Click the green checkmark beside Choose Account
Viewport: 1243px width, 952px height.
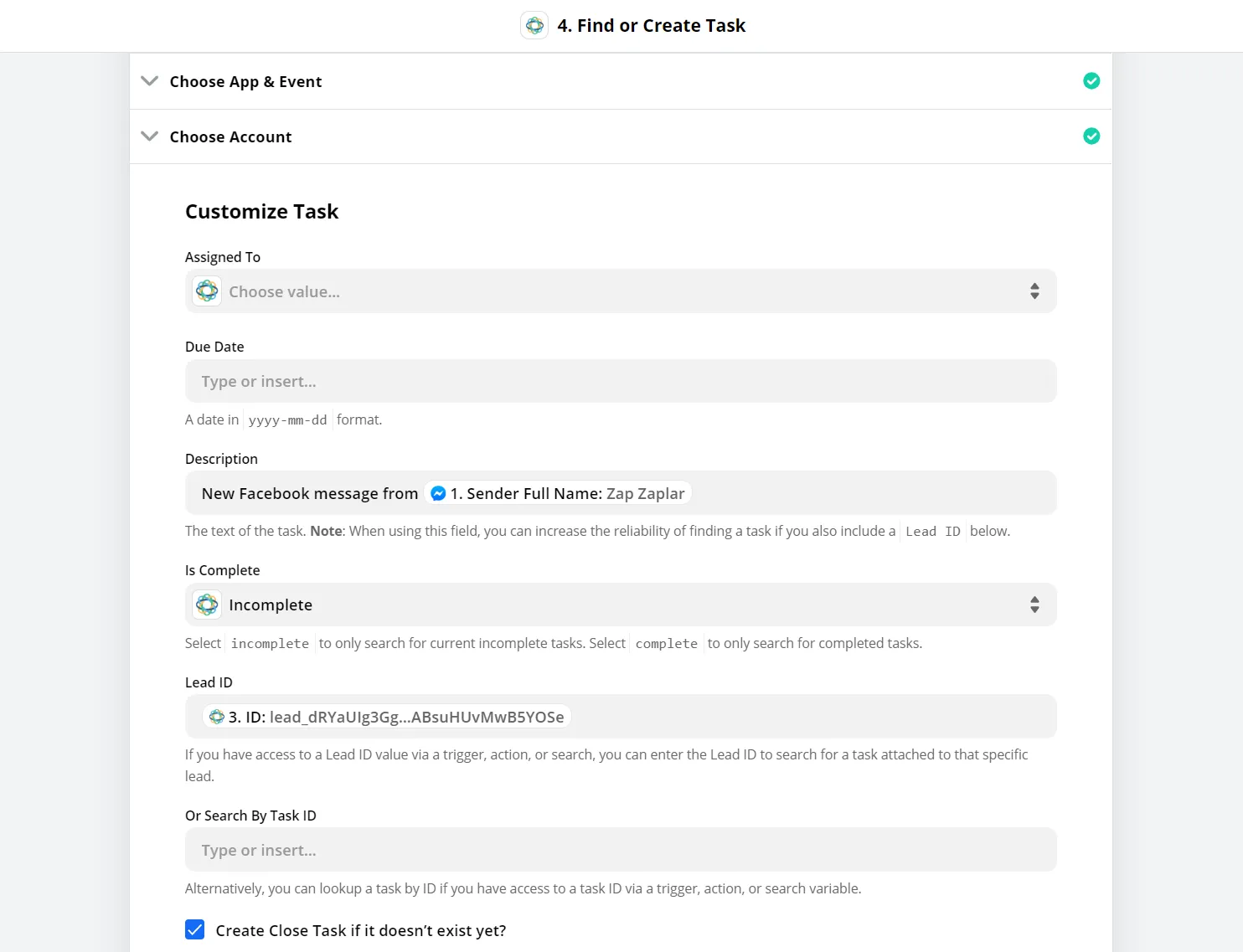tap(1091, 136)
